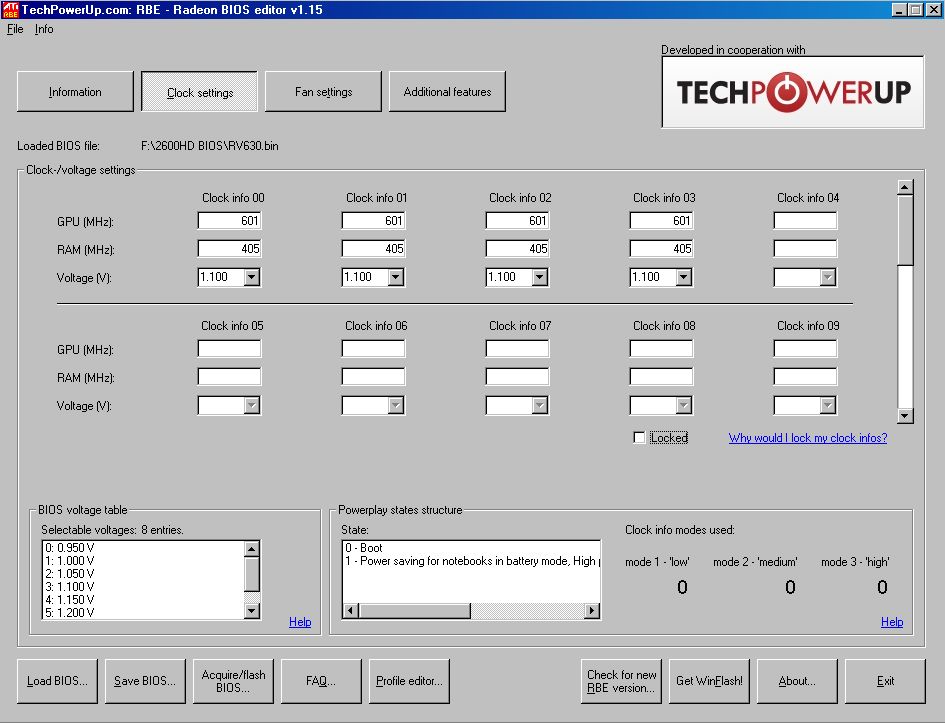This screenshot has width=945, height=723.
Task: Click voltage table list scroll up arrow
Action: 252,548
